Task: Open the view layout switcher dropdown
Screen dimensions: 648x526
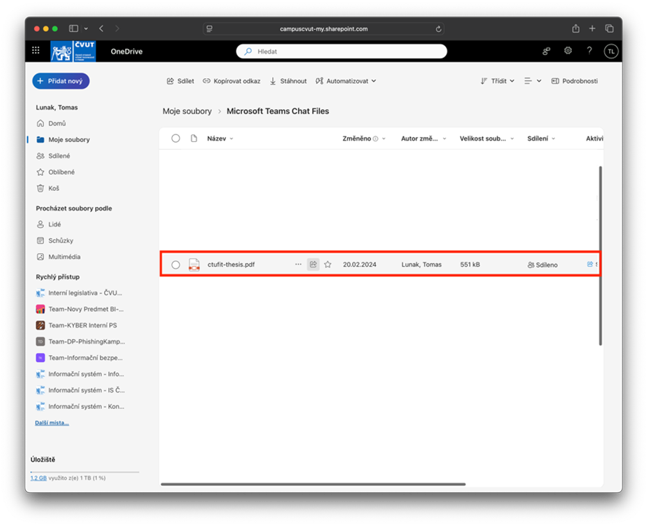Action: 533,81
